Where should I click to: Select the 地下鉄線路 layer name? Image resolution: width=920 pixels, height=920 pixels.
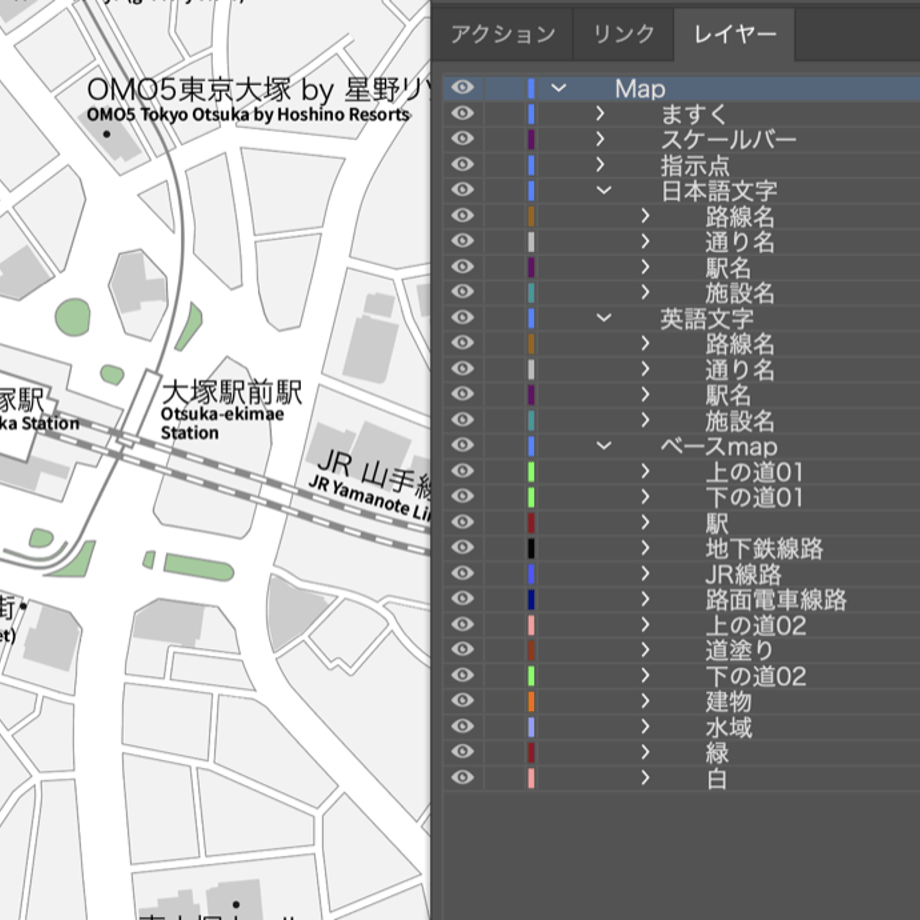(x=765, y=549)
